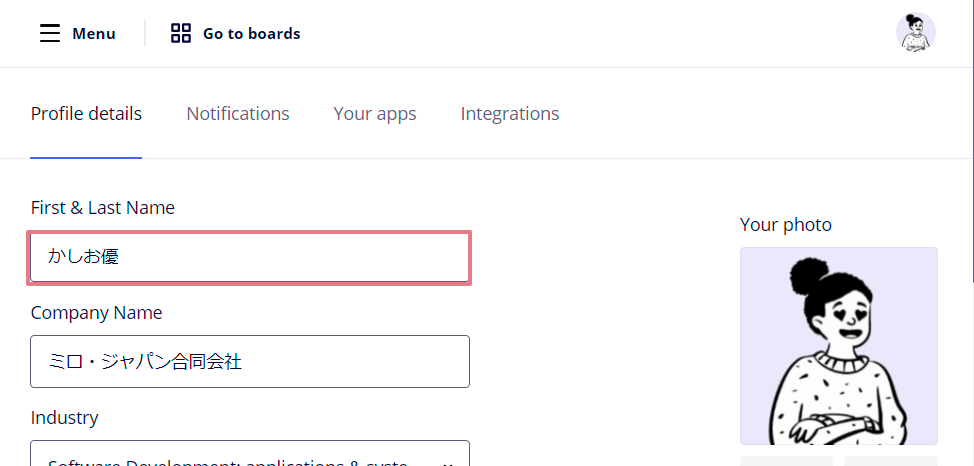The height and width of the screenshot is (466, 974).
Task: Open the Your apps tab
Action: (x=375, y=114)
